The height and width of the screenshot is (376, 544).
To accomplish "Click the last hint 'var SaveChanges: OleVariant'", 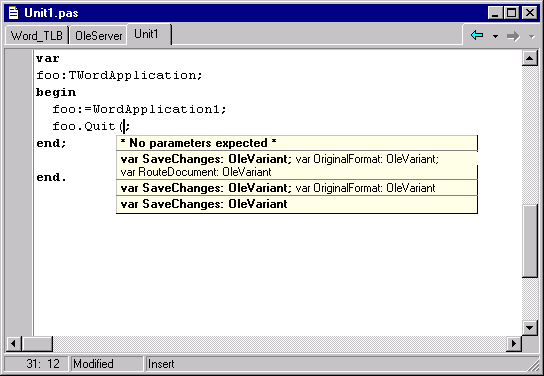I will pos(297,204).
